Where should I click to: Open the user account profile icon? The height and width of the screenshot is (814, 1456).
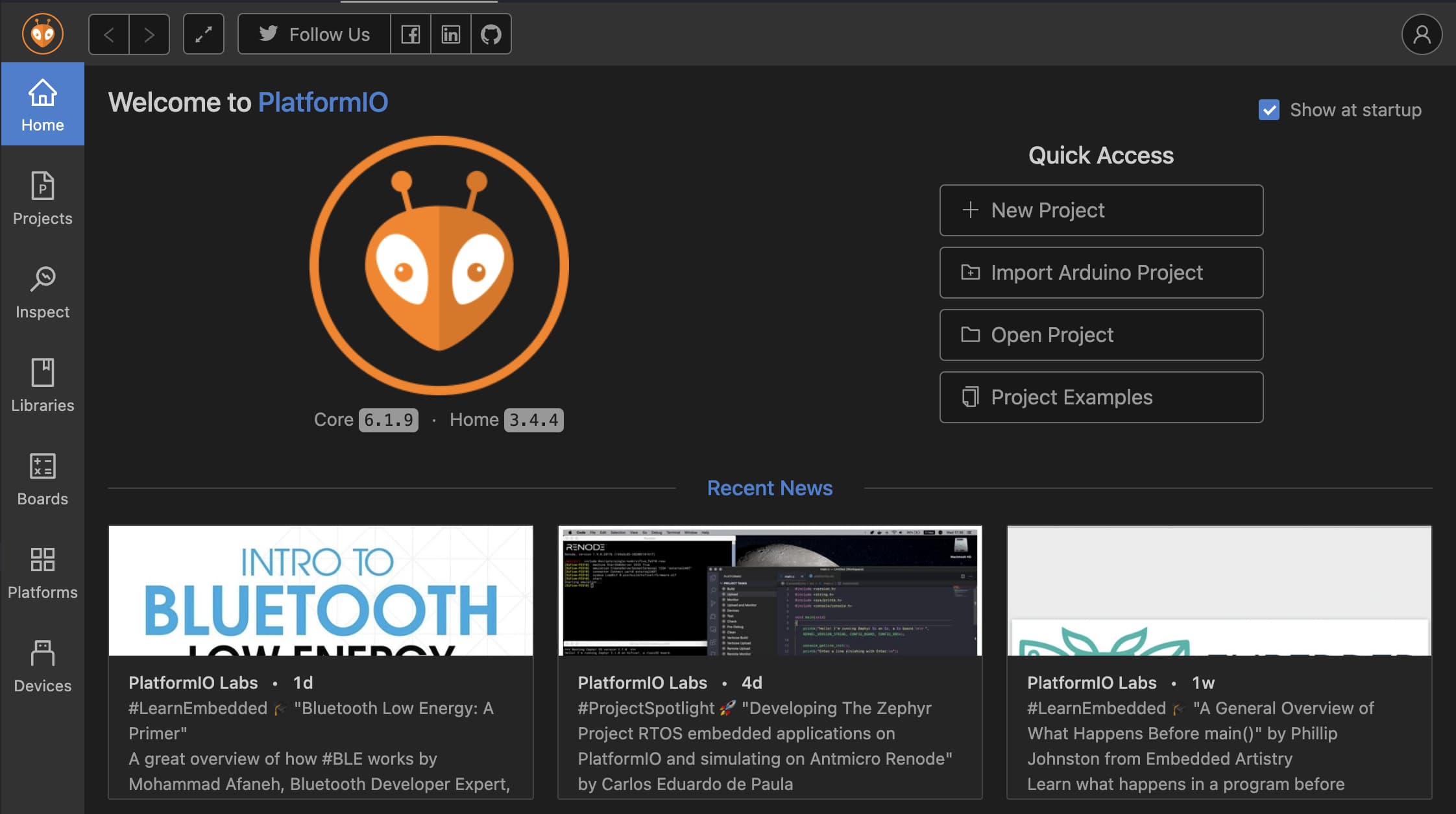(x=1421, y=34)
